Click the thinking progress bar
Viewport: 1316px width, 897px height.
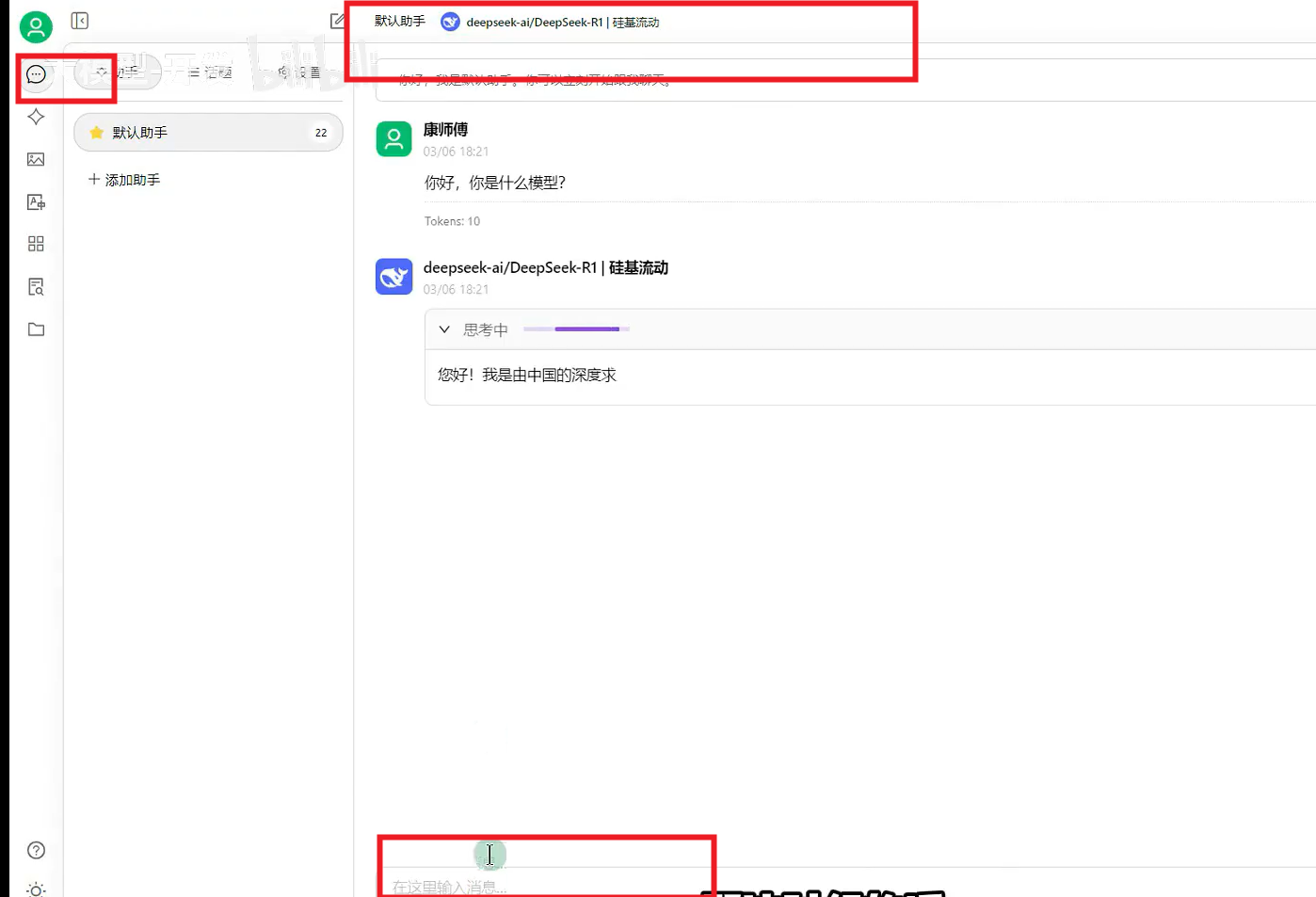(x=576, y=329)
